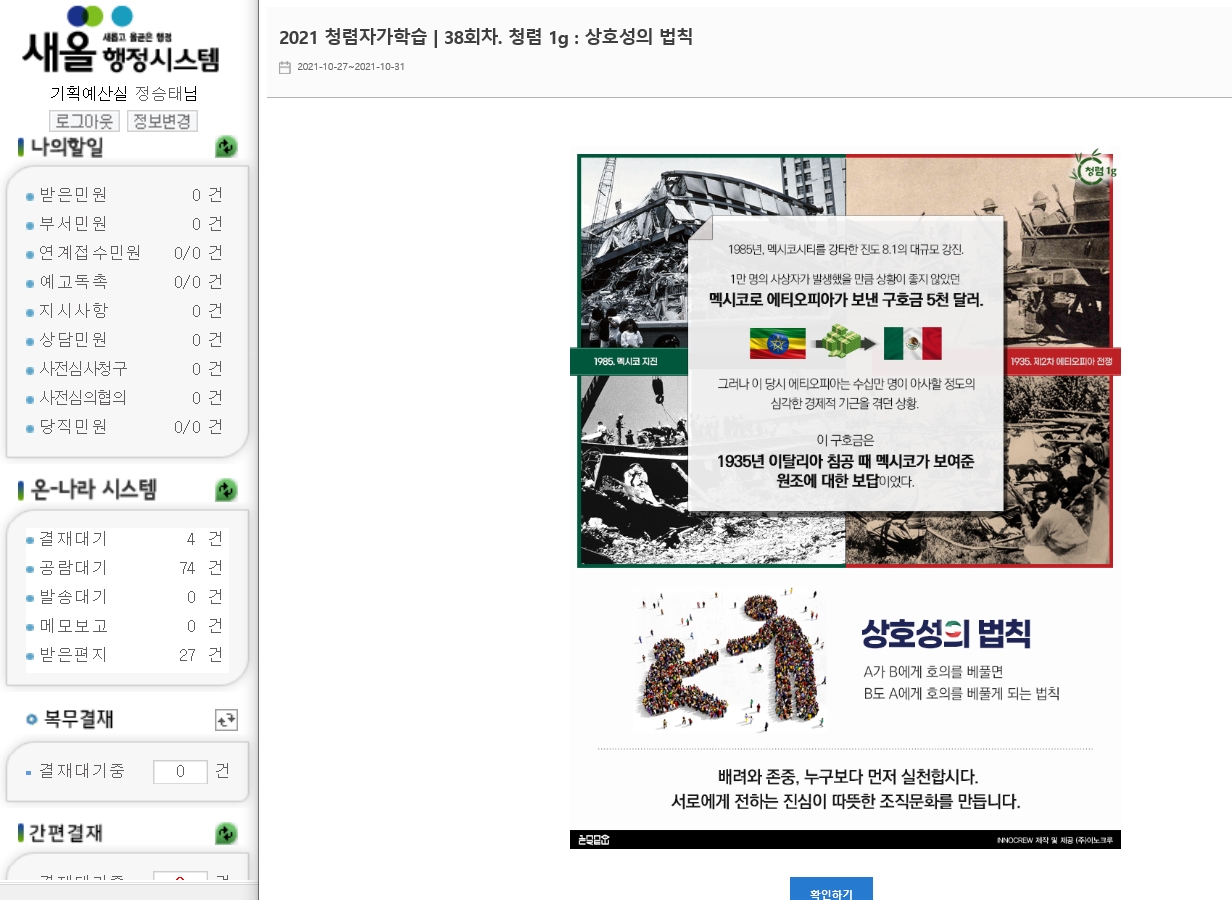Image resolution: width=1232 pixels, height=900 pixels.
Task: Select 사전심사청구 item
Action: pos(83,369)
